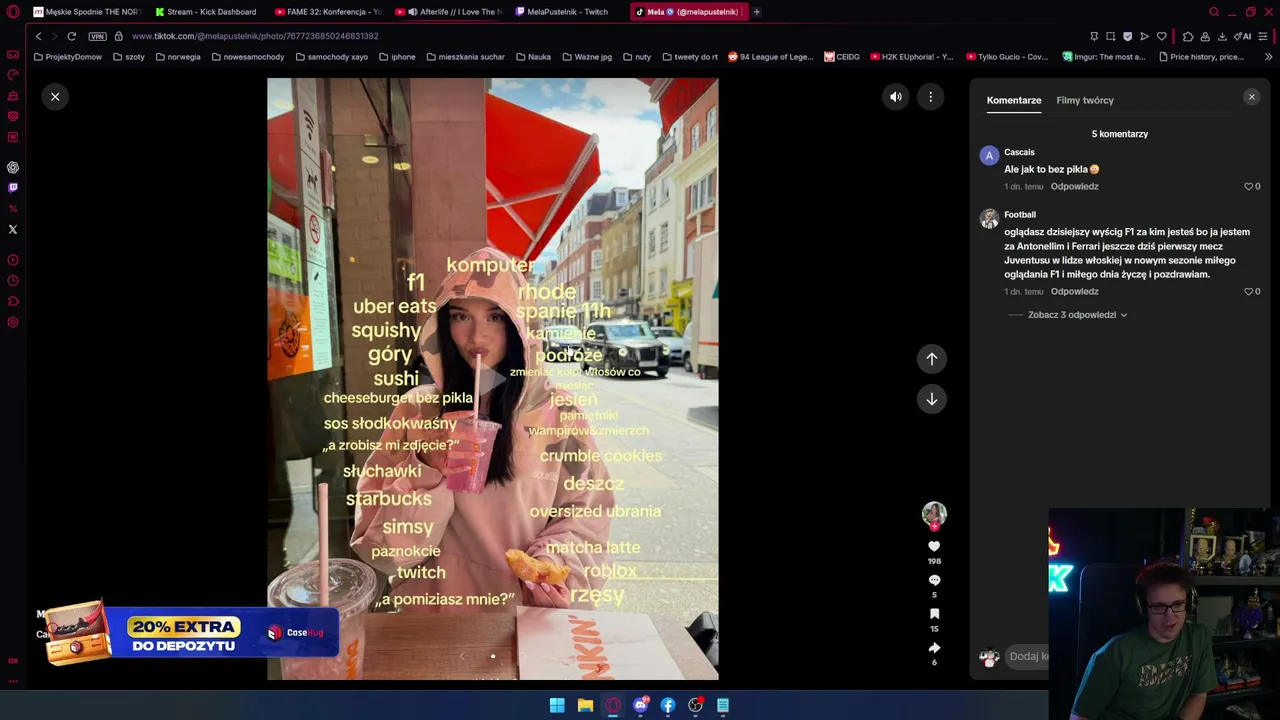The height and width of the screenshot is (720, 1280).
Task: Open the three-dot more options menu
Action: [x=930, y=97]
